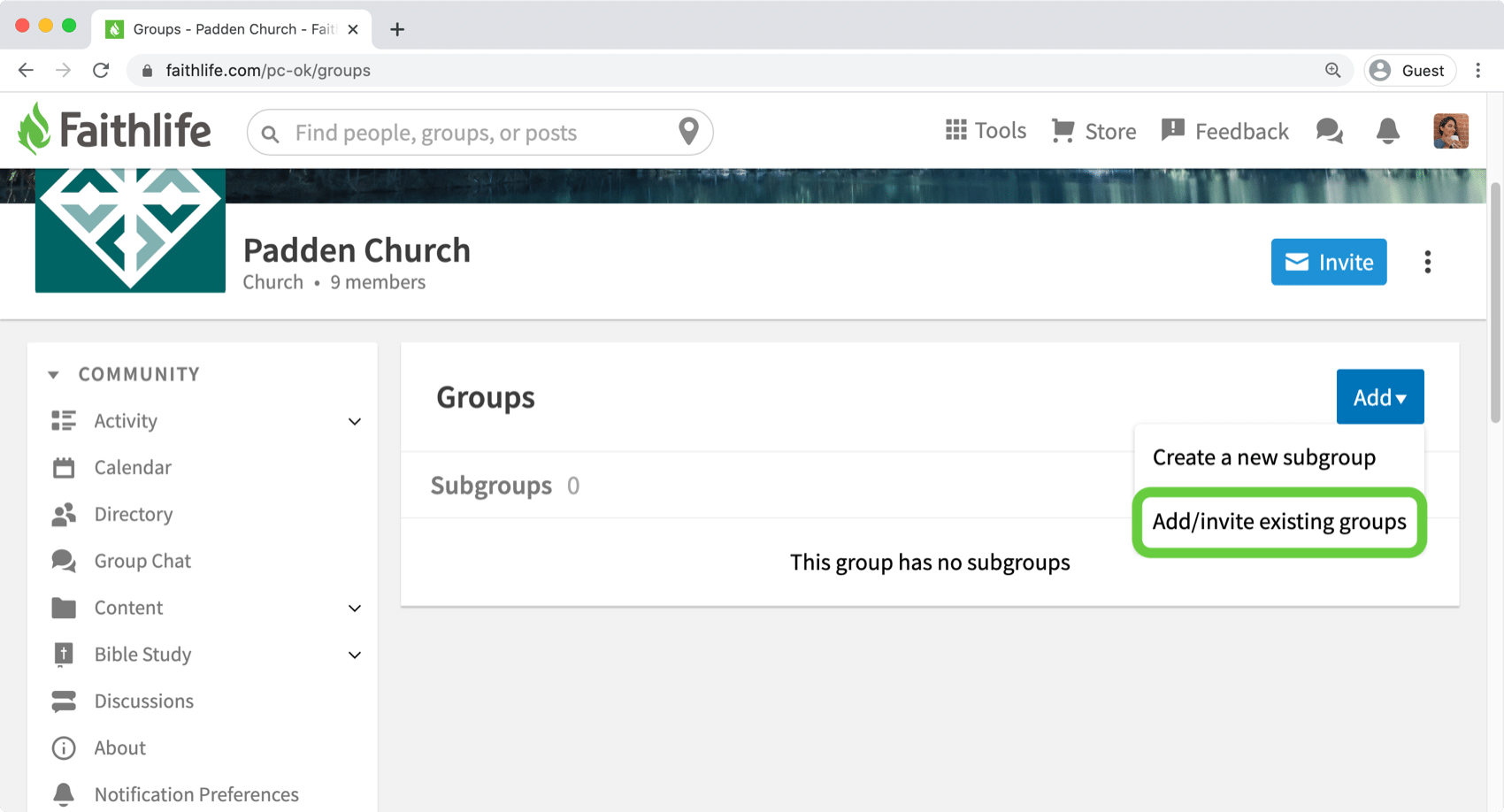
Task: Focus the Find people, groups, or posts field
Action: [480, 133]
